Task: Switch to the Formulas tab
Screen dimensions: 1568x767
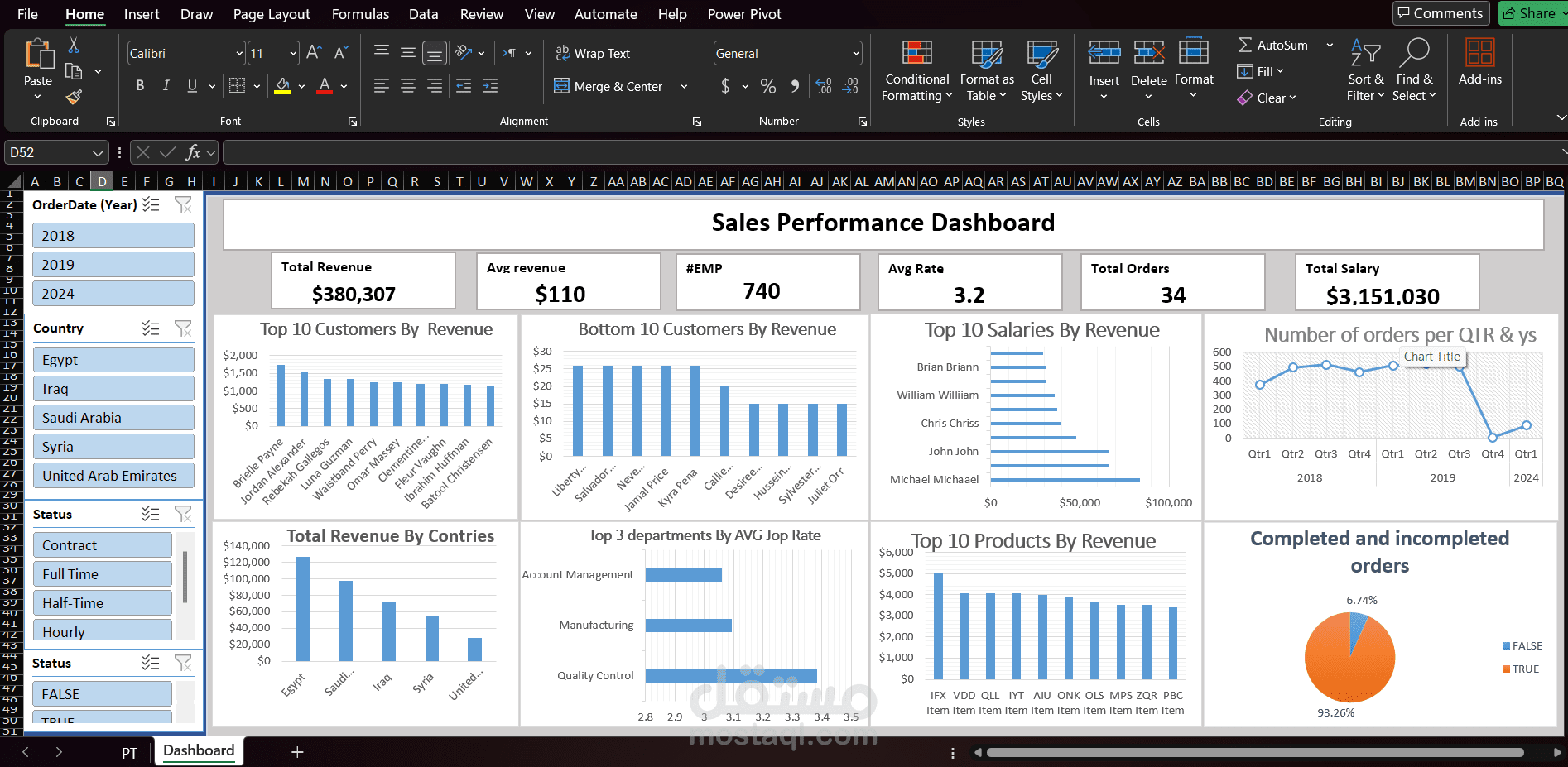Action: (x=360, y=14)
